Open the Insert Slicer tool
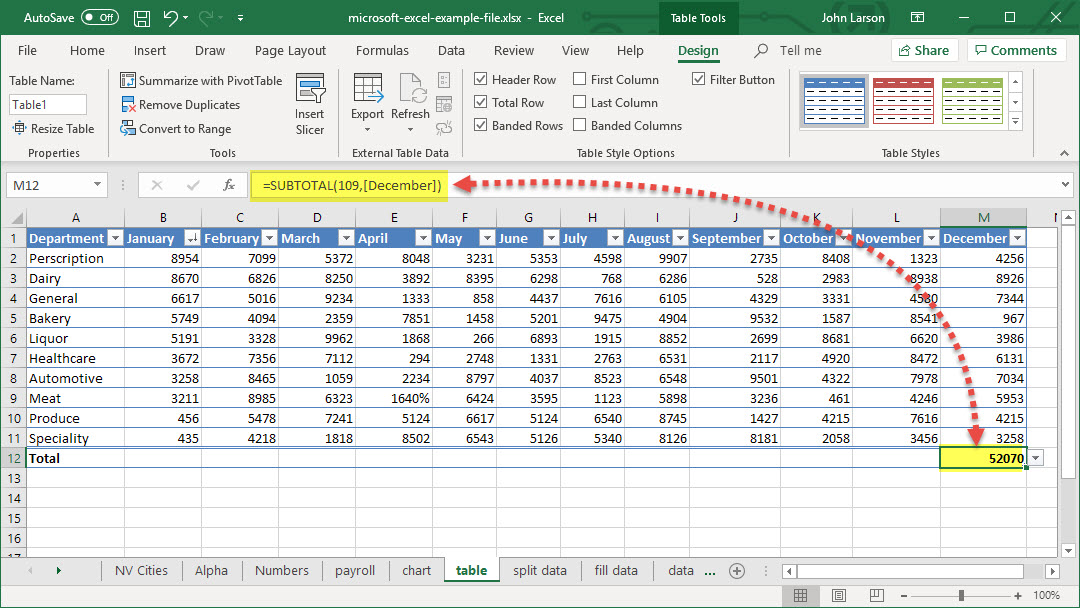This screenshot has height=608, width=1080. click(x=310, y=104)
